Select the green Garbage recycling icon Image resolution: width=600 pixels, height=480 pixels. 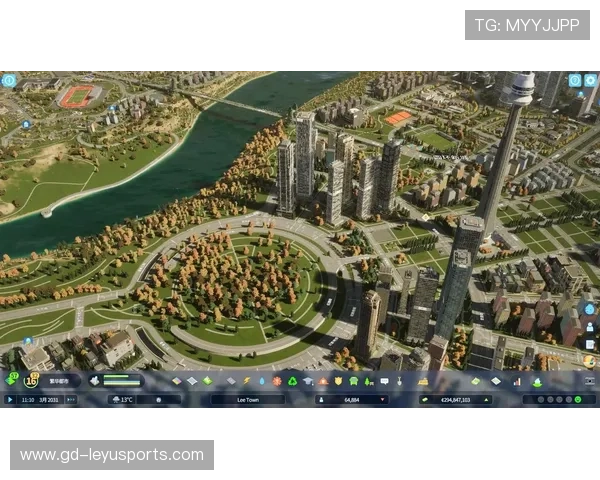click(x=292, y=381)
